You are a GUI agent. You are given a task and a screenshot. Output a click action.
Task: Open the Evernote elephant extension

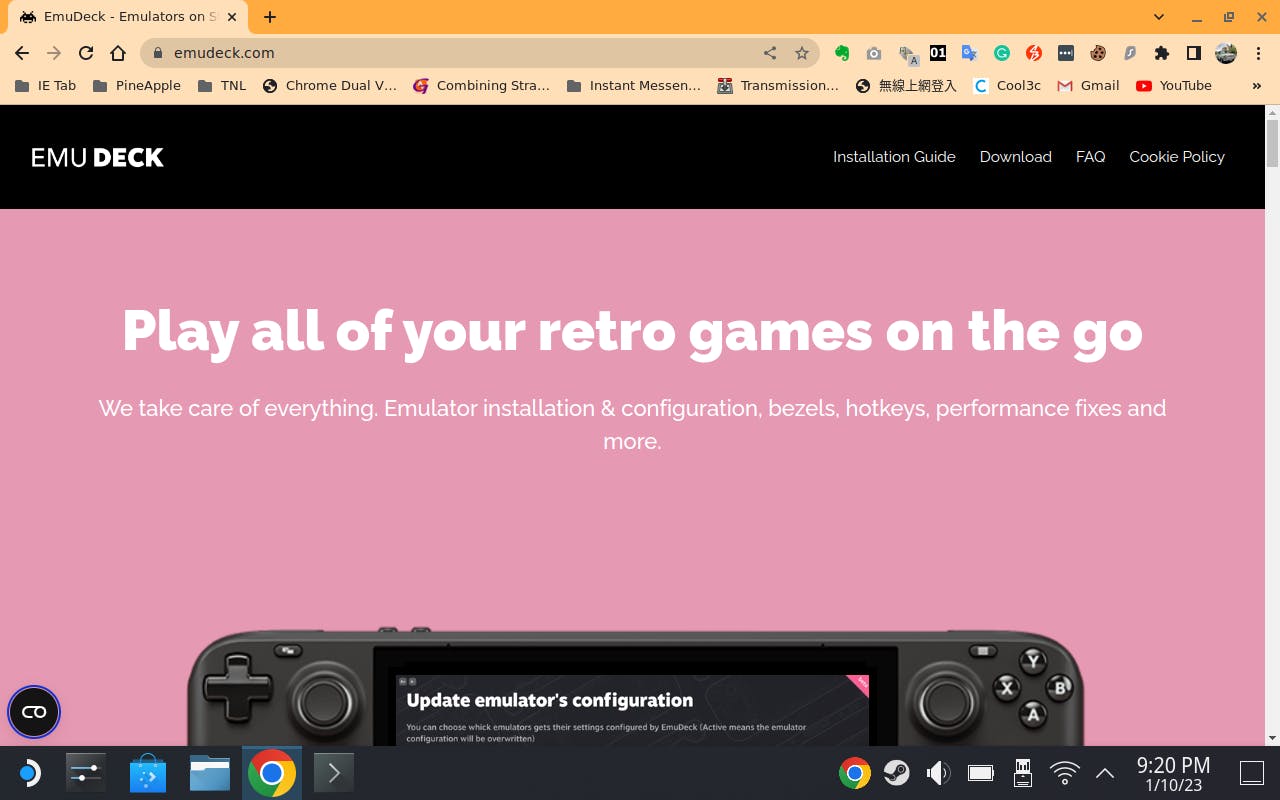click(x=842, y=53)
